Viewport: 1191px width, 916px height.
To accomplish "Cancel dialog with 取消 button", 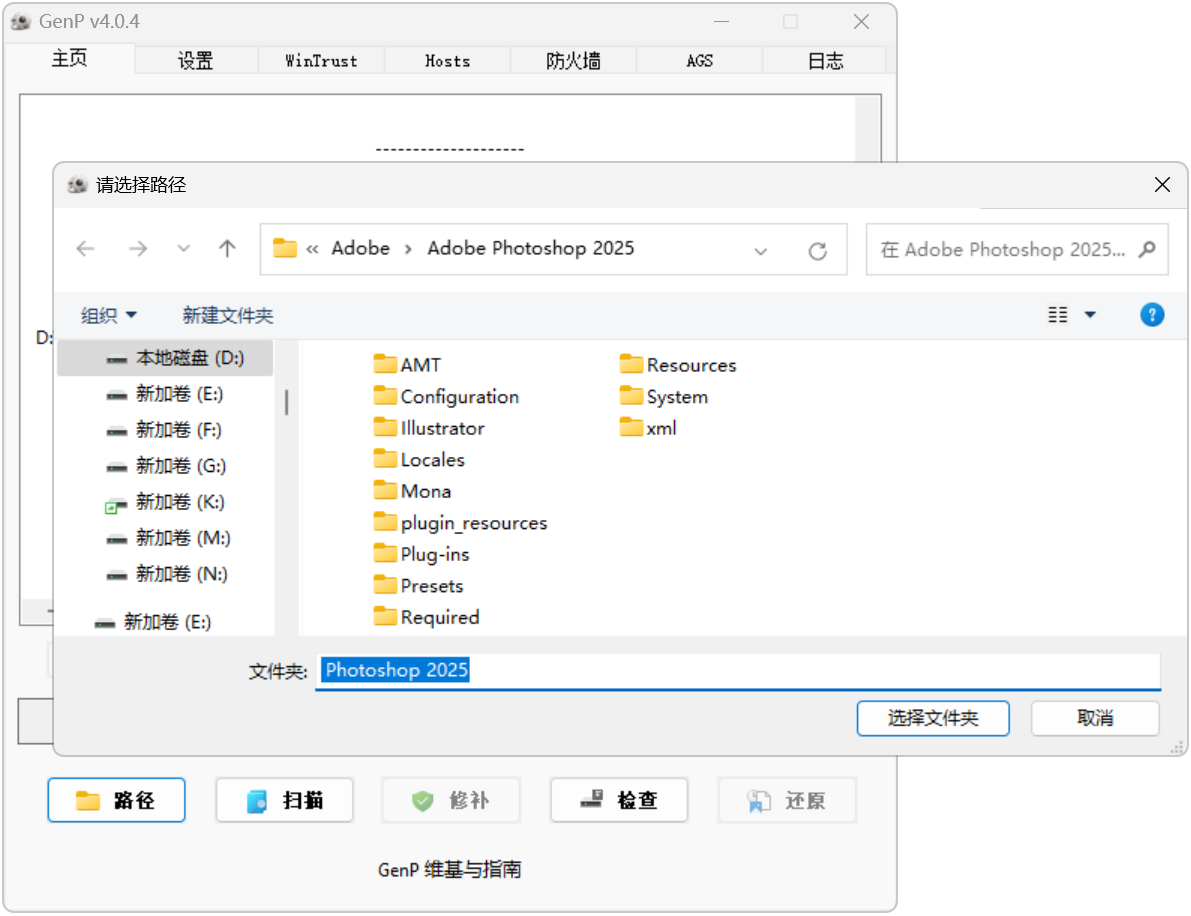I will [1095, 718].
